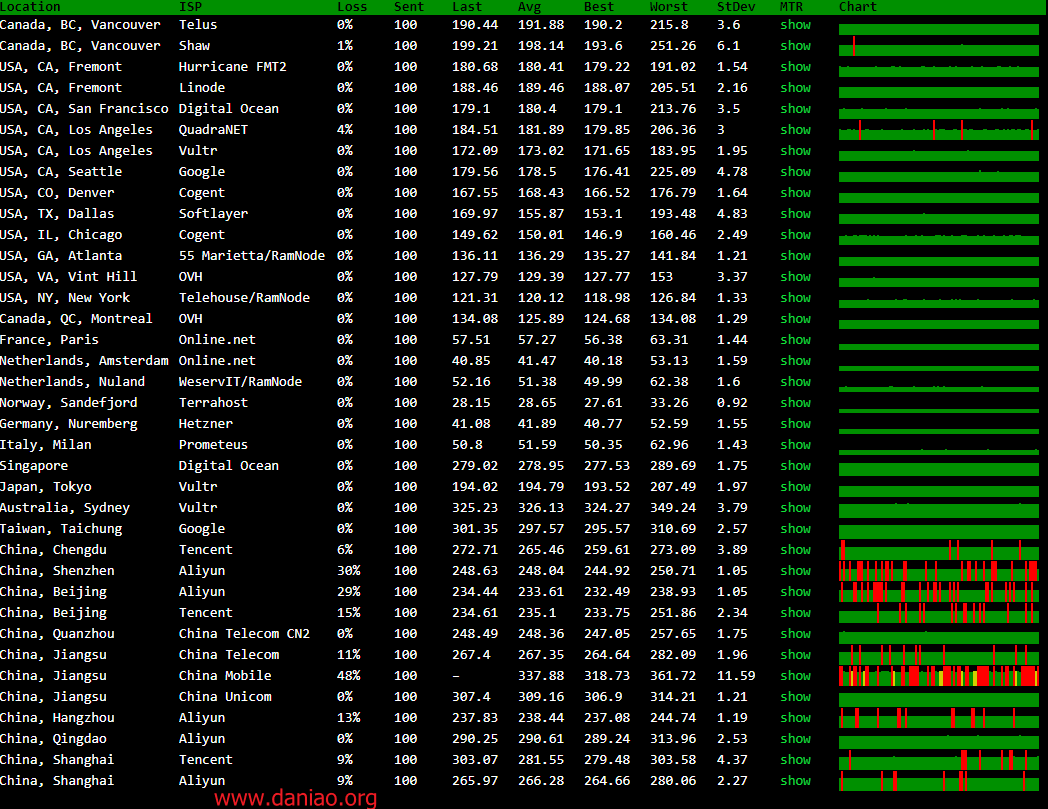Show MTR for Vultr Los Angeles
The image size is (1048, 809).
(x=795, y=150)
